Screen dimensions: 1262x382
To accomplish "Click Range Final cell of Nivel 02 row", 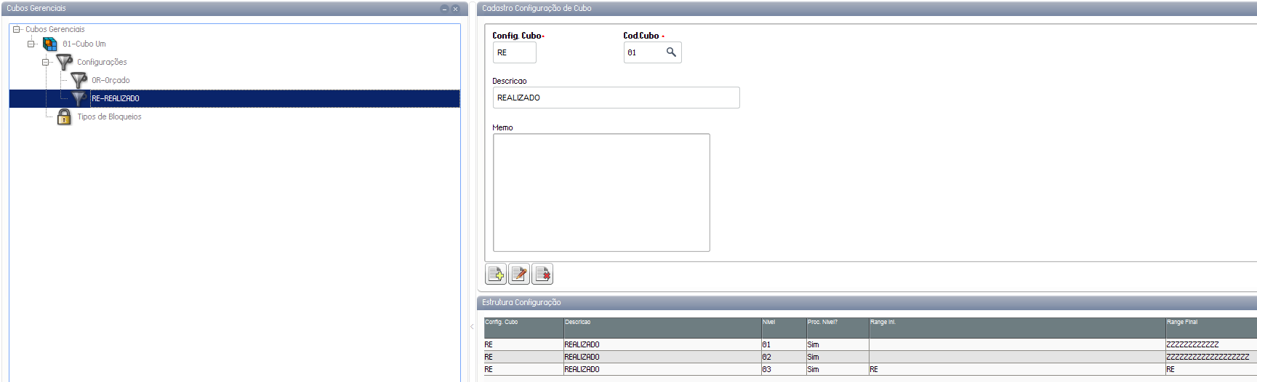I will tap(1210, 356).
